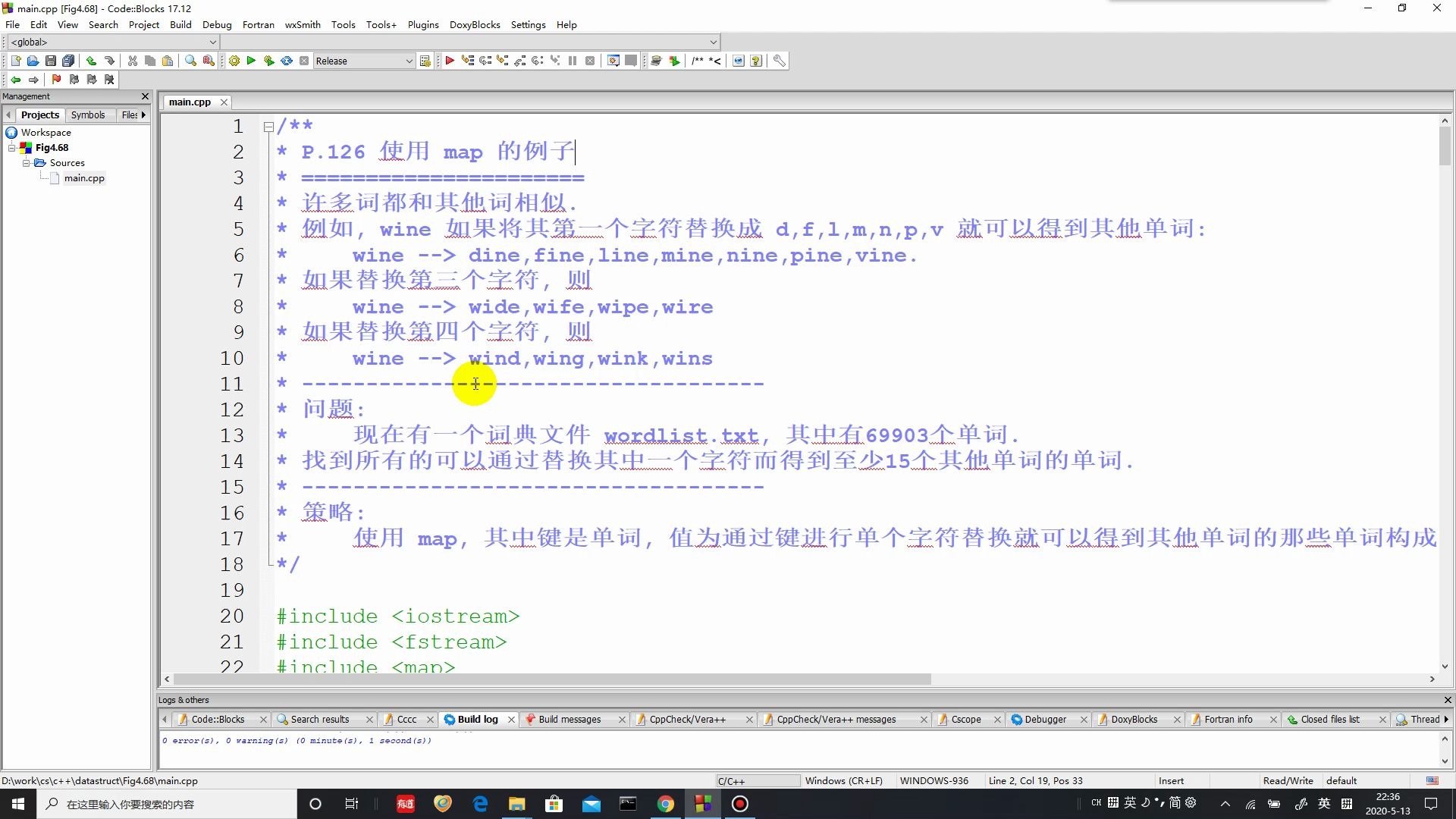Click the Build and run icon
Screen dimensions: 1456x819
268,61
